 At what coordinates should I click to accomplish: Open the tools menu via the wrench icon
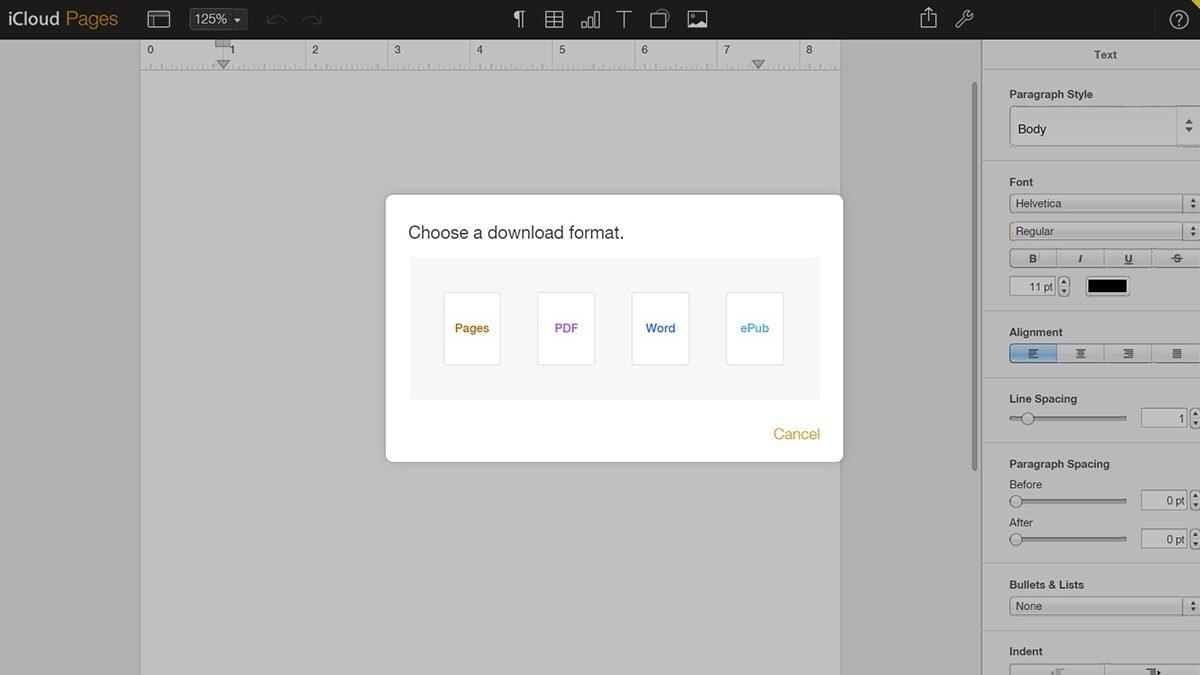964,18
